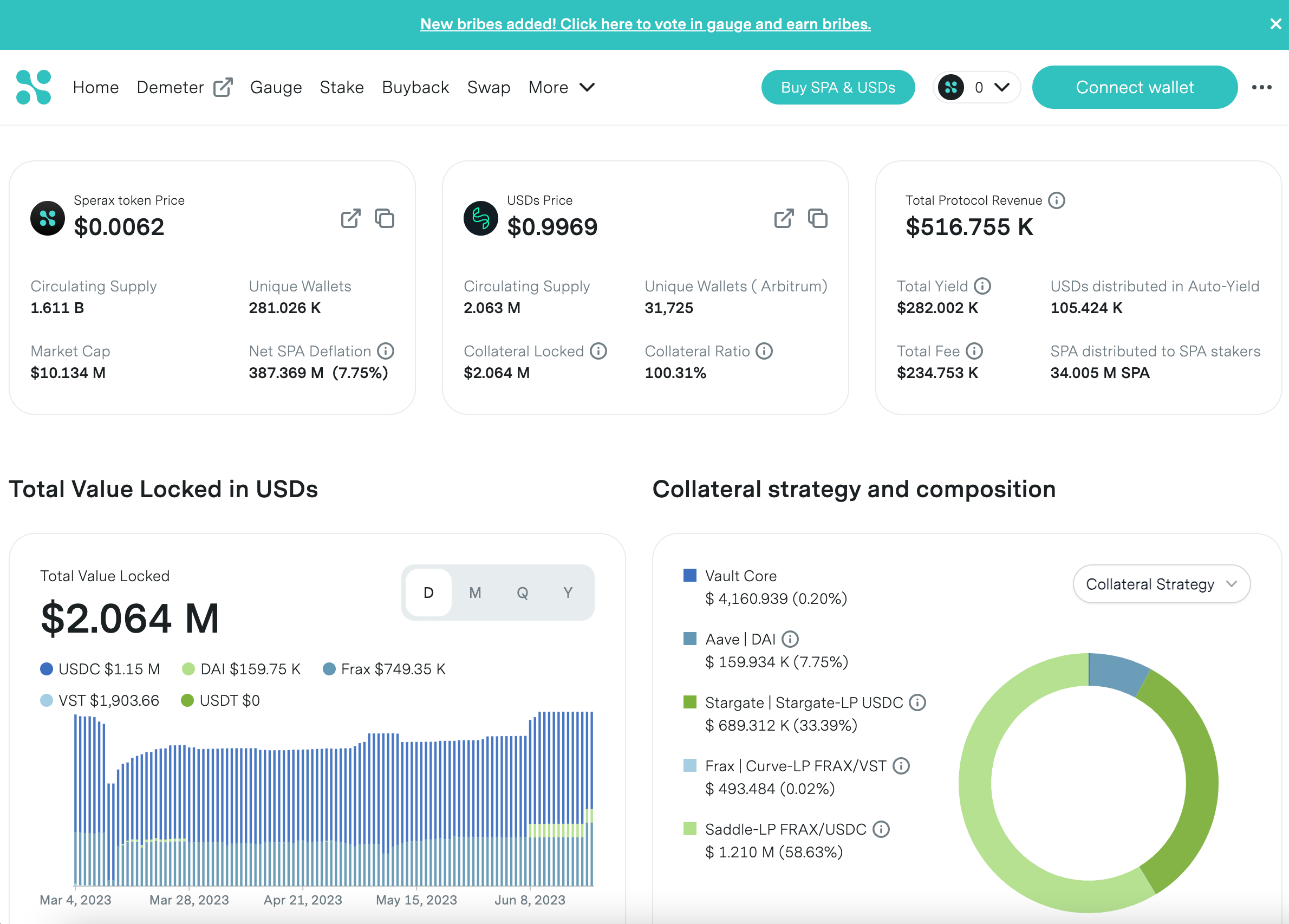
Task: Toggle DAI series in TVL legend
Action: point(241,669)
